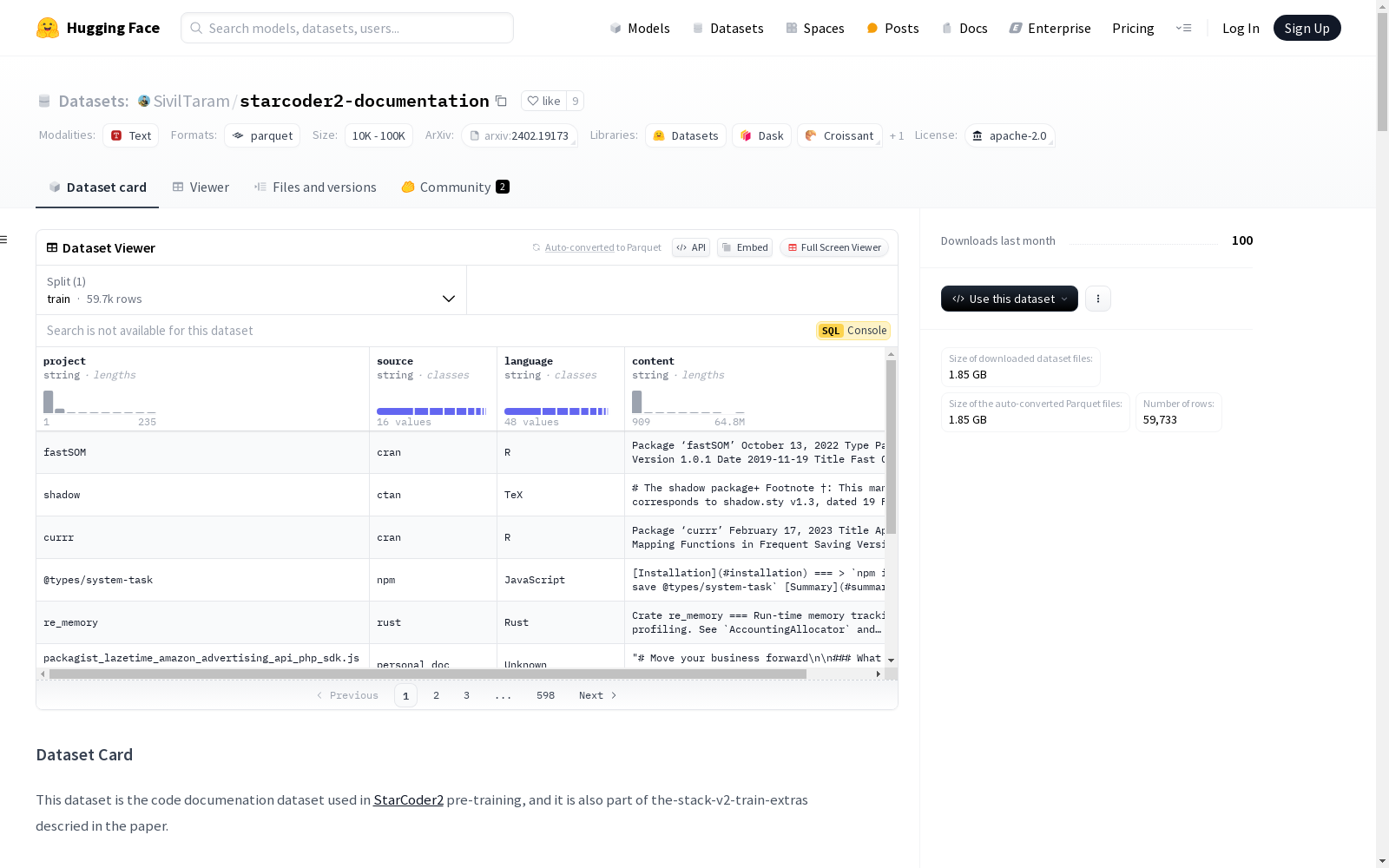
Task: Click the search models input field
Action: 347,28
